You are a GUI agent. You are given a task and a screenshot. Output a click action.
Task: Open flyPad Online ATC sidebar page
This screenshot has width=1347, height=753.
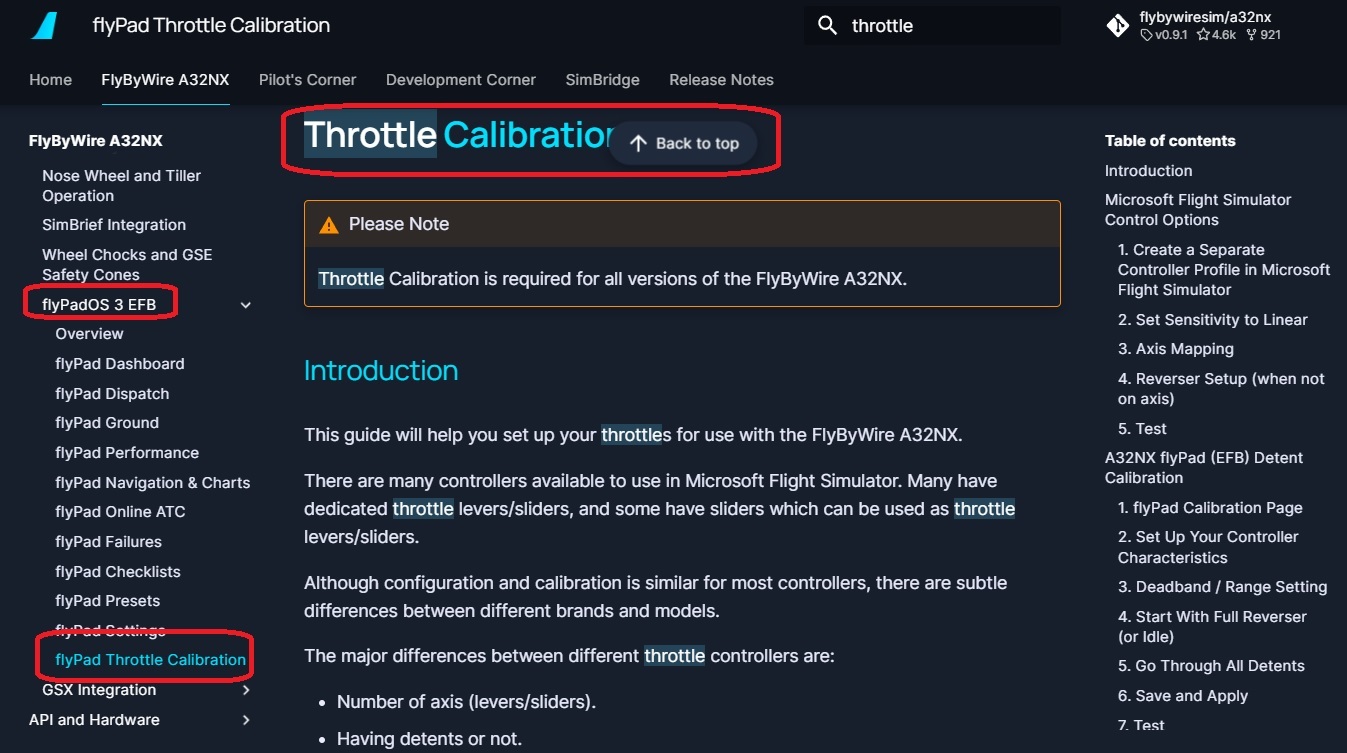120,512
